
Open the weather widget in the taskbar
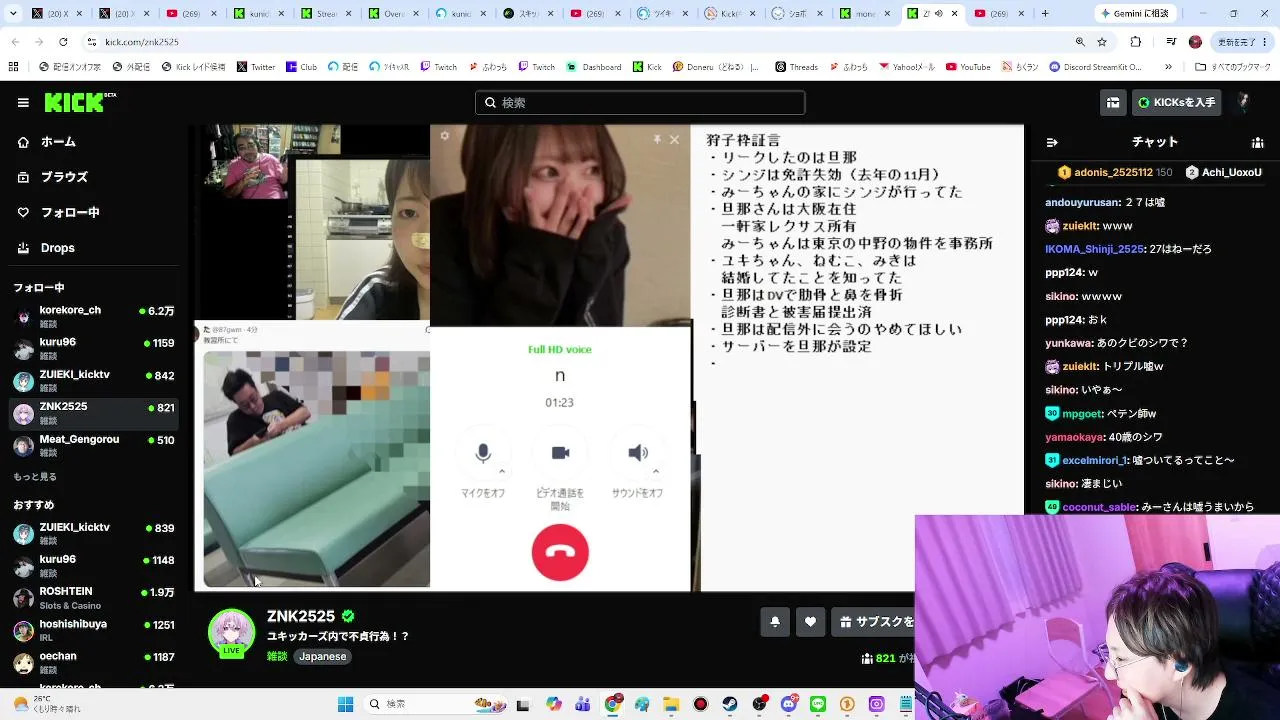(x=45, y=704)
